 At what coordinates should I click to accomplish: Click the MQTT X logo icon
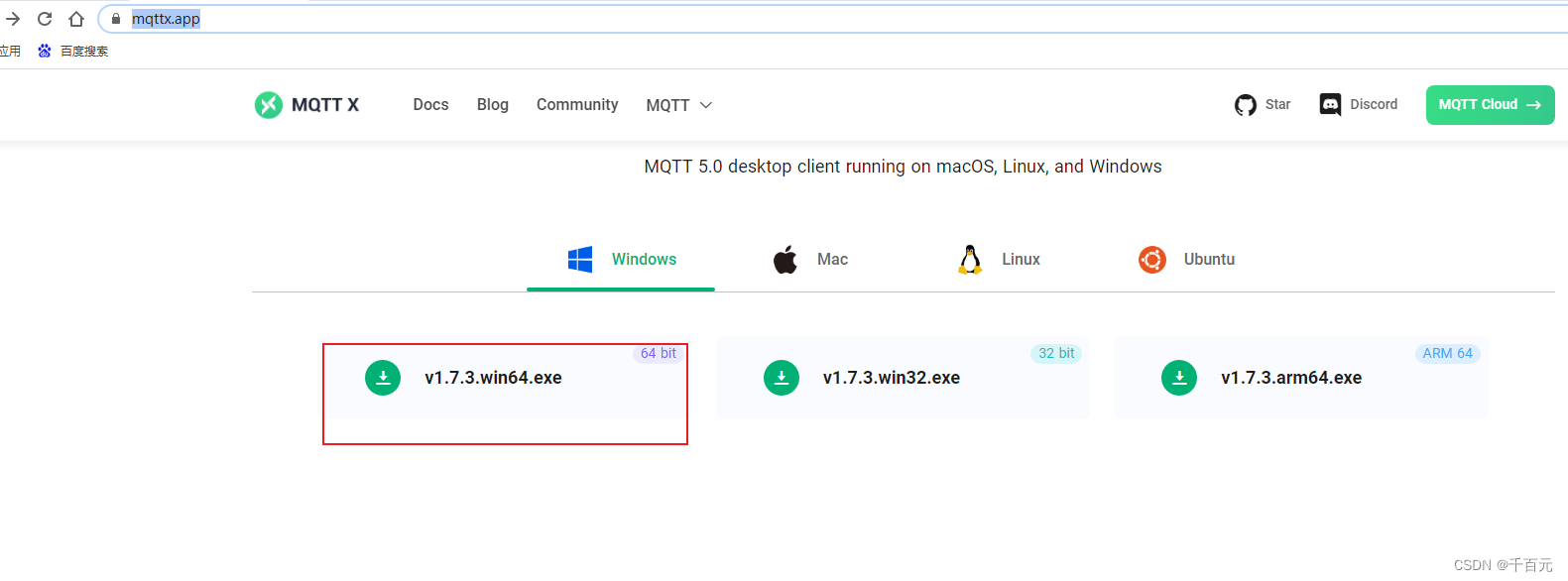coord(269,105)
